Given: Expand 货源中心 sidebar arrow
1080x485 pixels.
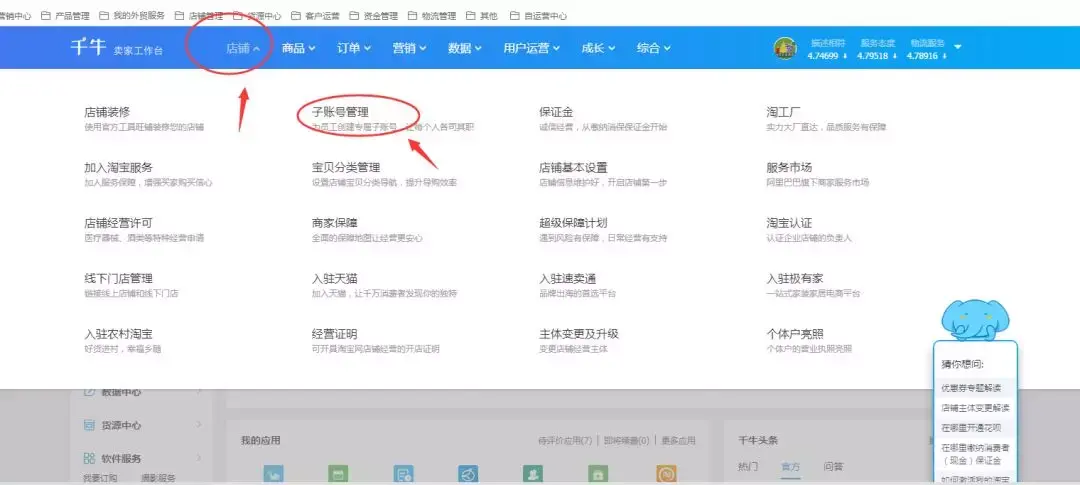Looking at the screenshot, I should pyautogui.click(x=200, y=425).
